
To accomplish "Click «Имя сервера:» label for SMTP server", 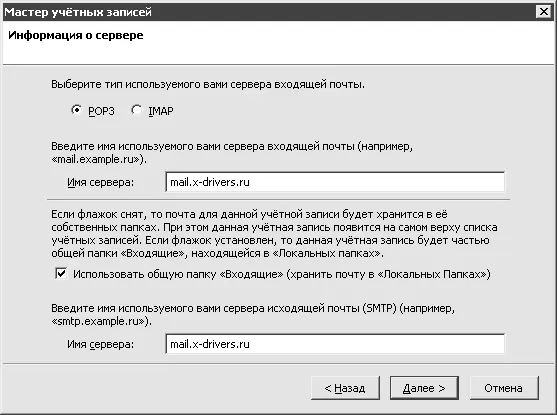I will [101, 344].
